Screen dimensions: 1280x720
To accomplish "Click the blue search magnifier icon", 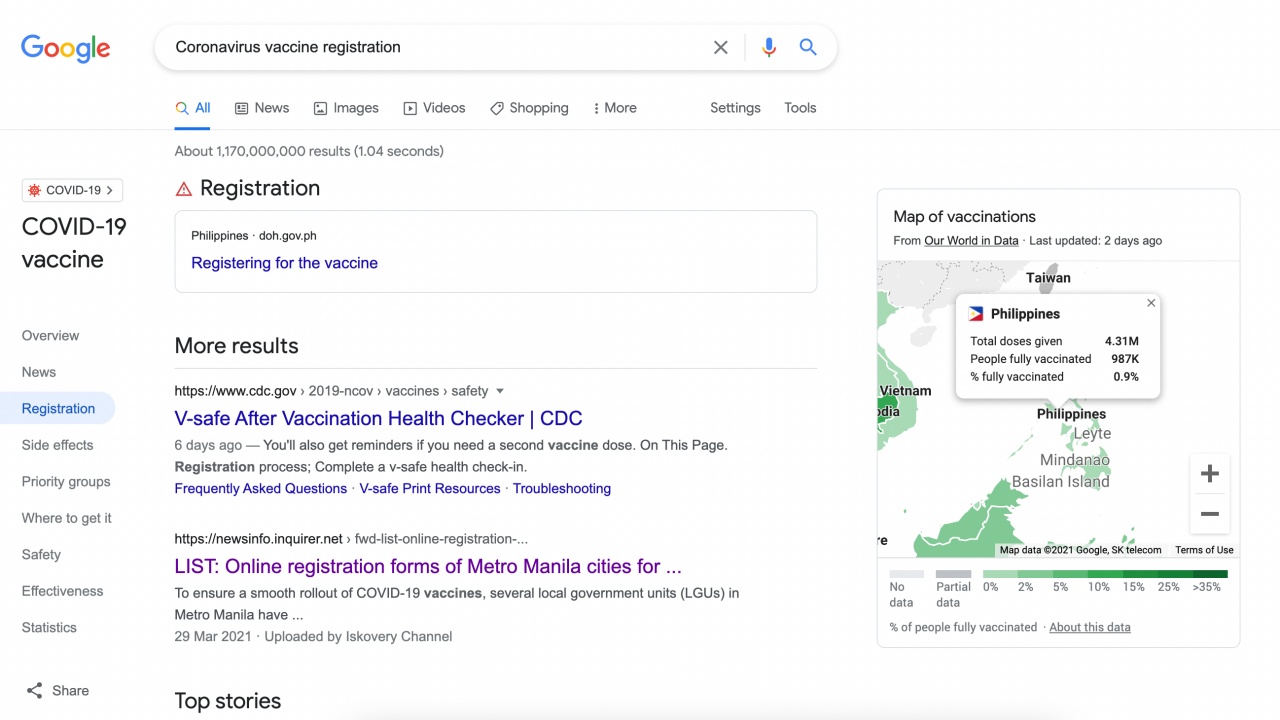I will [808, 47].
